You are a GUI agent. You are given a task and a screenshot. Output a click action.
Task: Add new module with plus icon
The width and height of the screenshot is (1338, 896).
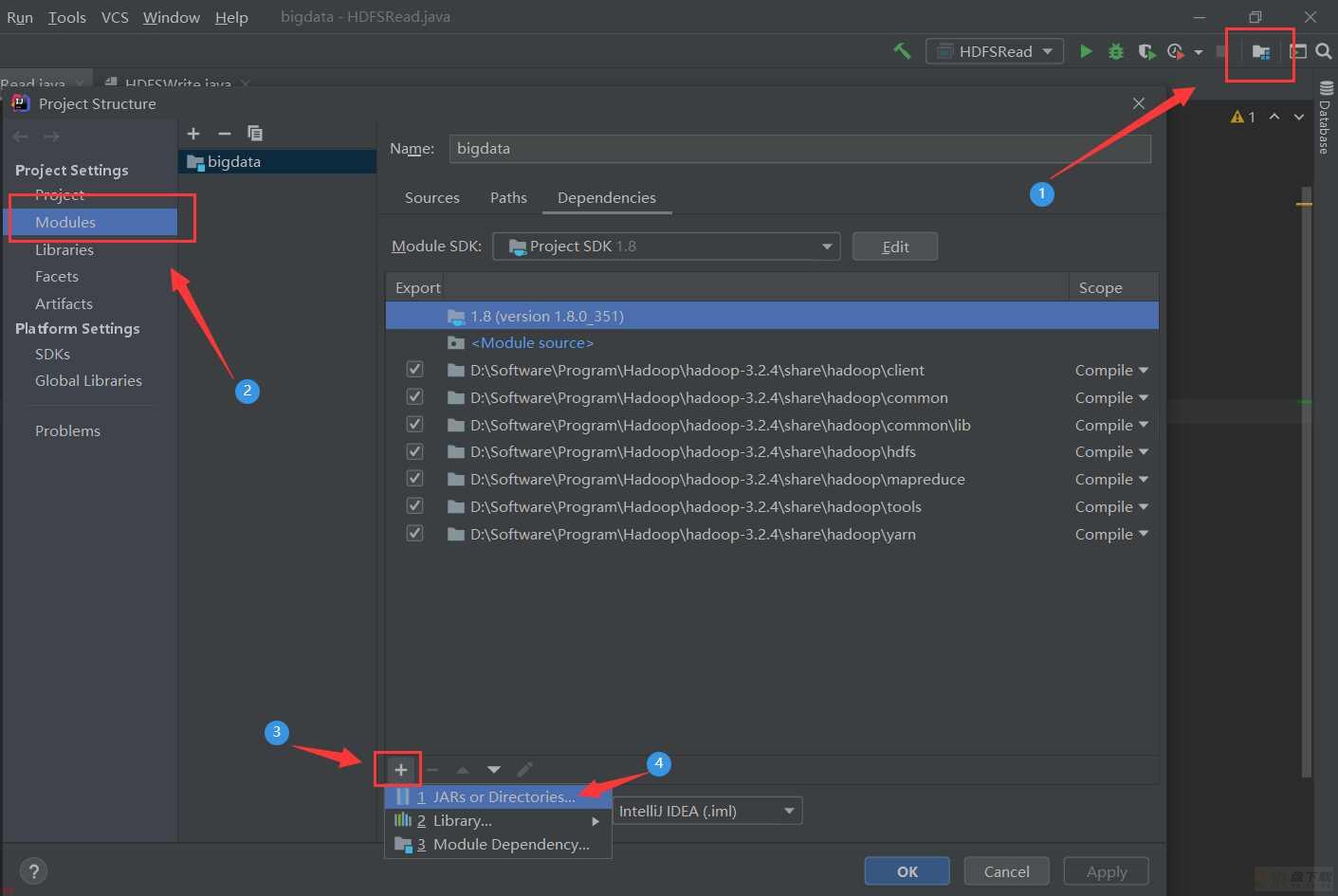click(193, 134)
